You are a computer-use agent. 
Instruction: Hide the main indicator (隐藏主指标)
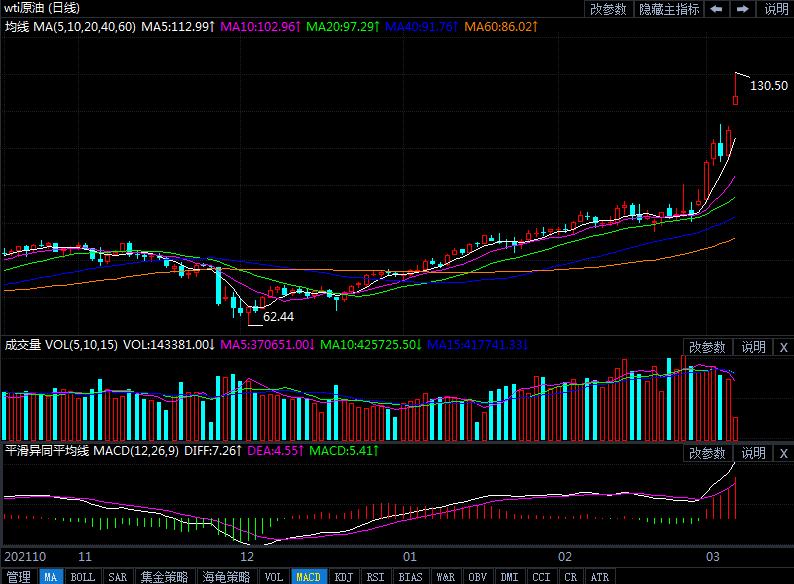[669, 9]
